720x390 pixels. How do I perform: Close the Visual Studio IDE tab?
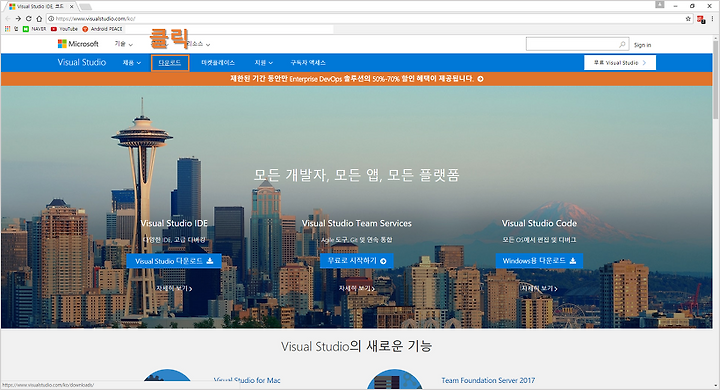click(x=71, y=6)
